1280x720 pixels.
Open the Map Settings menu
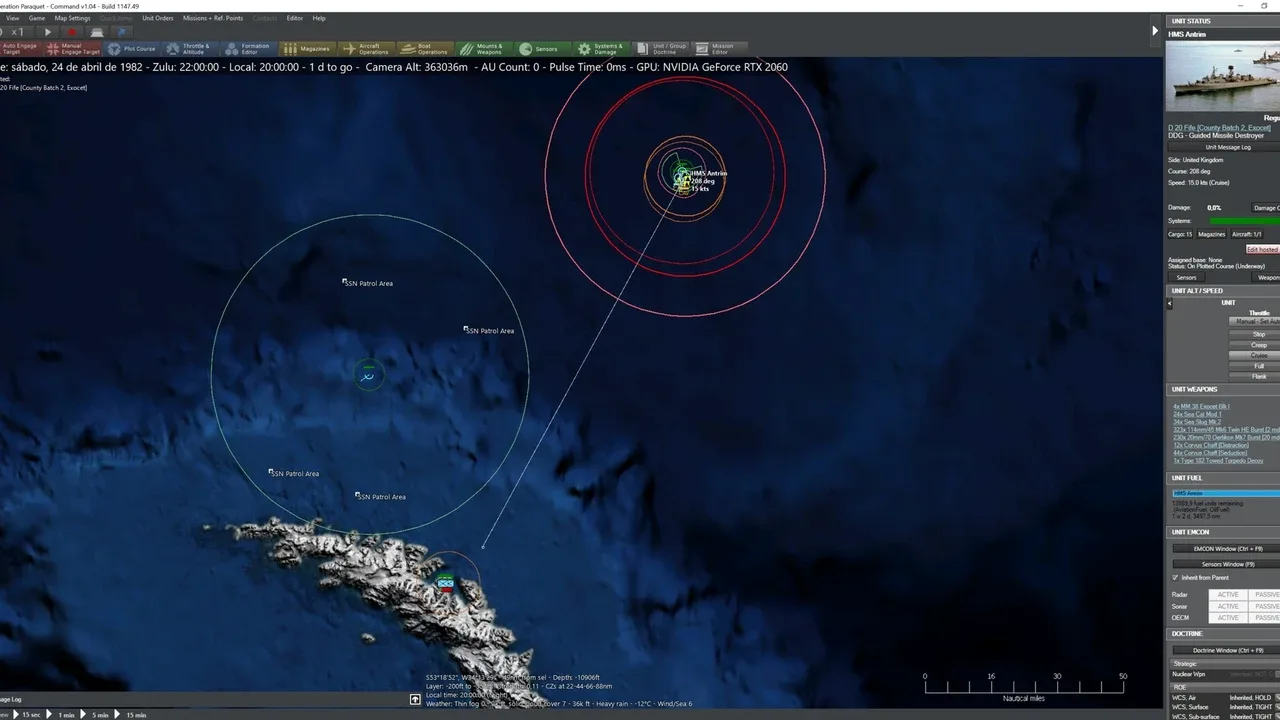point(72,18)
